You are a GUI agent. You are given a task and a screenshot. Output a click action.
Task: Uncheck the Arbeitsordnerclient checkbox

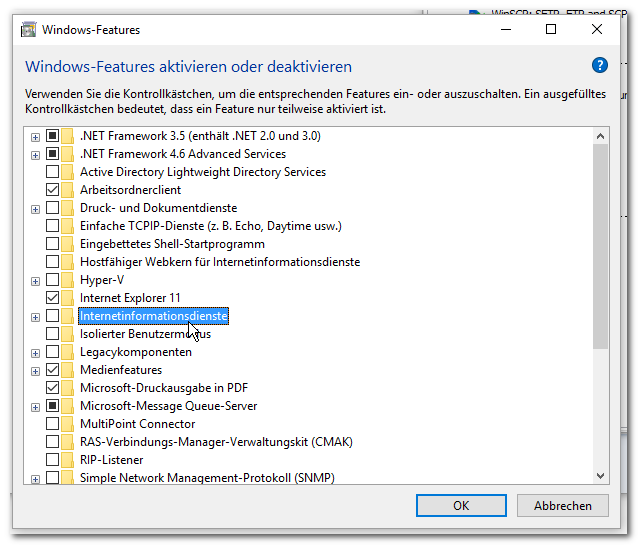(52, 190)
